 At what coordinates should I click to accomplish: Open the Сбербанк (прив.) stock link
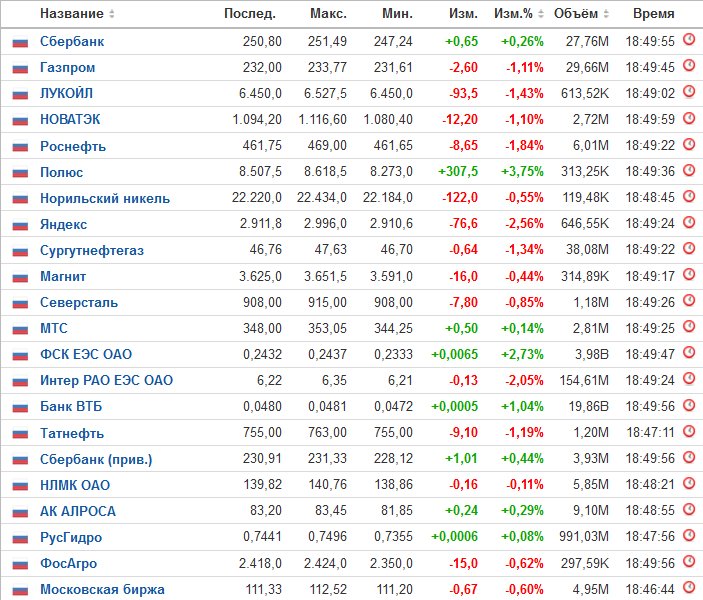point(96,460)
